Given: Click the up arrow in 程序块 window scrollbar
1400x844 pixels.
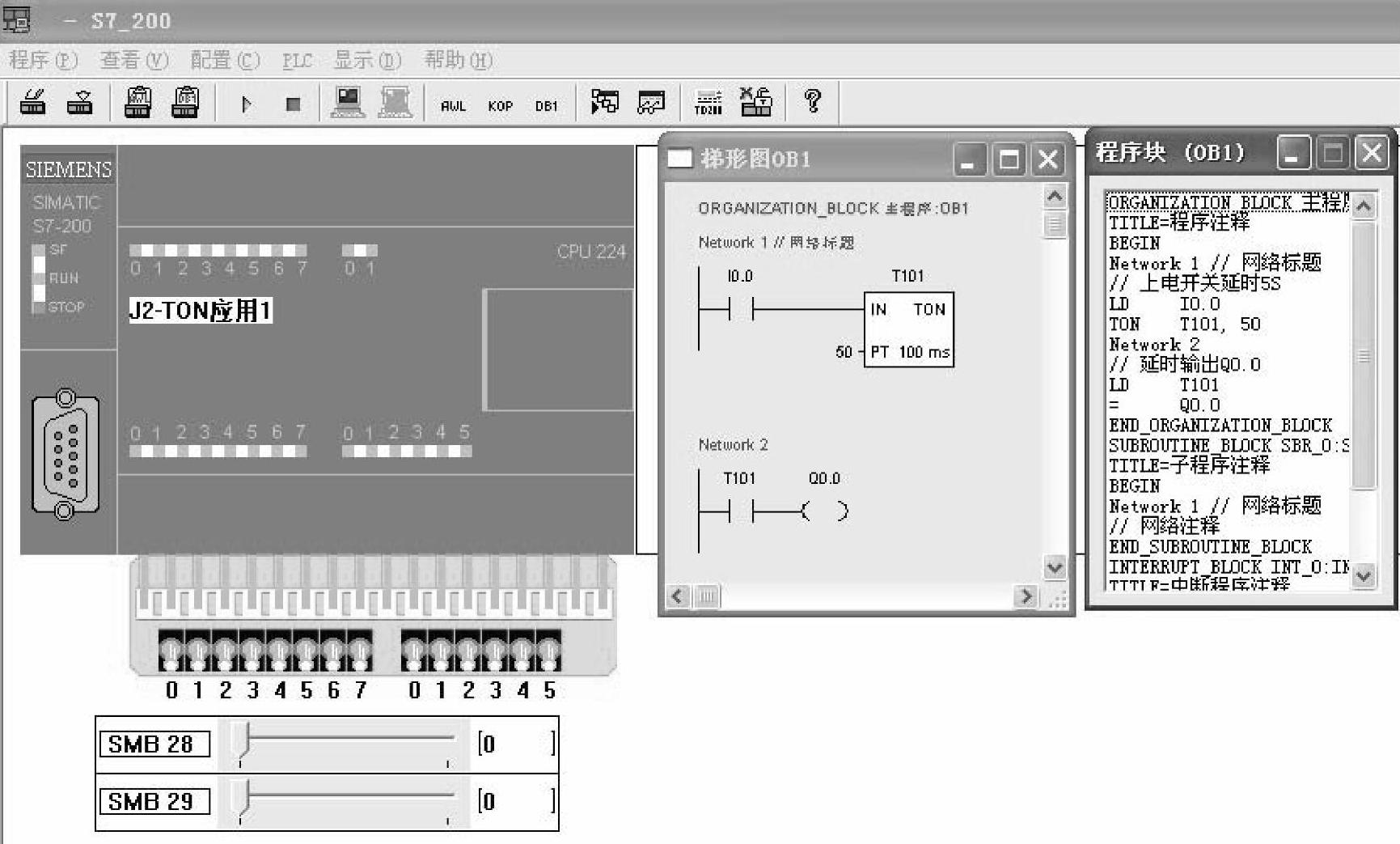Looking at the screenshot, I should click(x=1364, y=206).
